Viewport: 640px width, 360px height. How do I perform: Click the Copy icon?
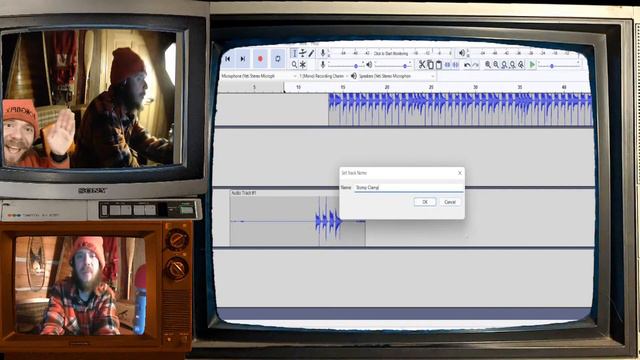point(430,64)
